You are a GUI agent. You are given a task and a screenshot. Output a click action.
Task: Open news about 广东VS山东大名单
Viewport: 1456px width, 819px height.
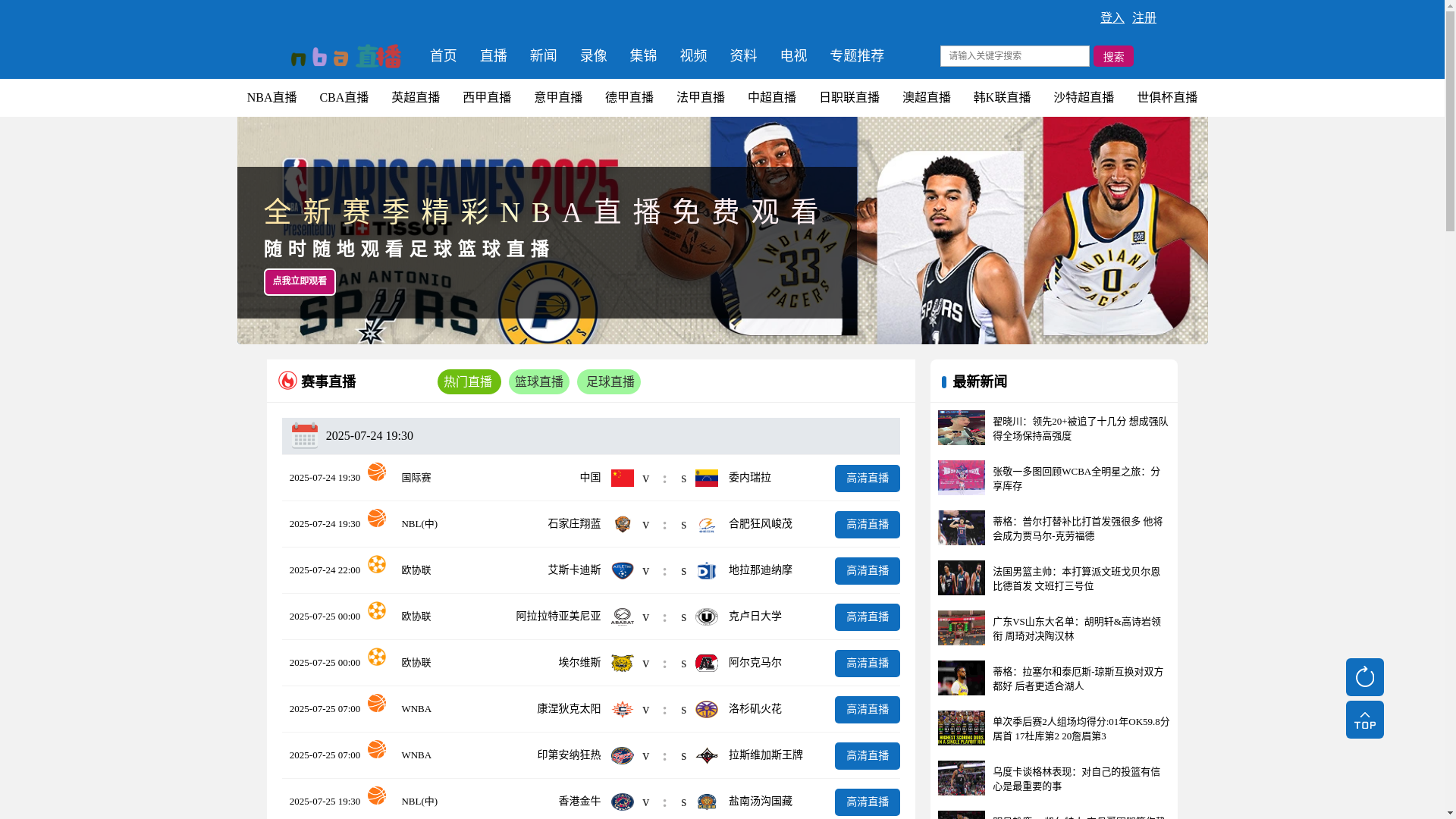(x=1077, y=629)
